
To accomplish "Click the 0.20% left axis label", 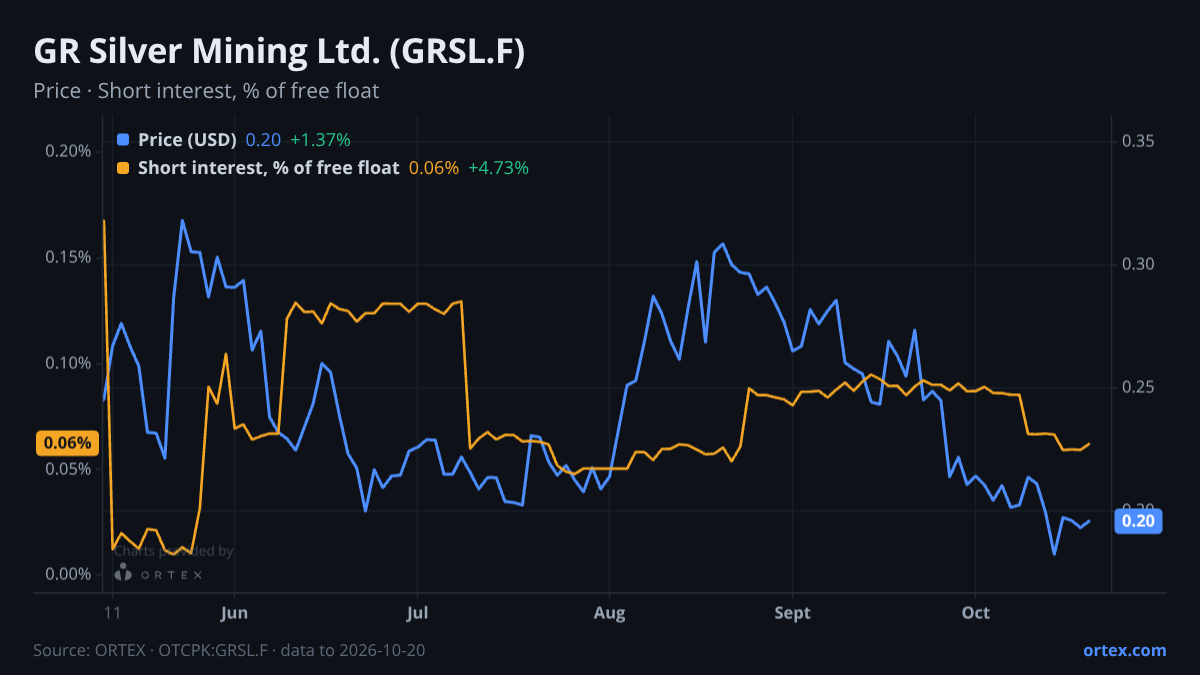I will click(69, 151).
